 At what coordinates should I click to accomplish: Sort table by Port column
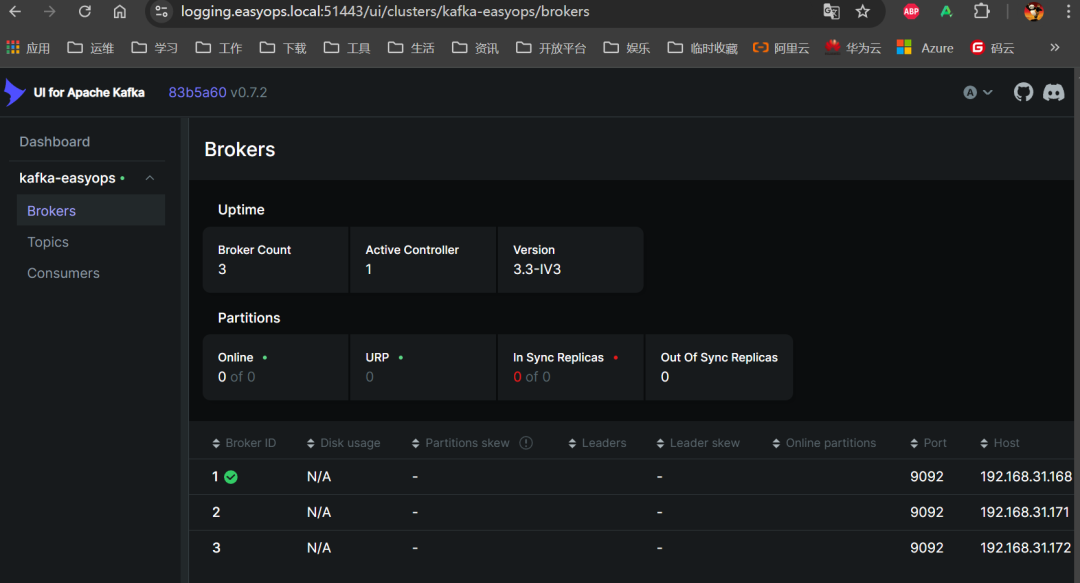(928, 443)
